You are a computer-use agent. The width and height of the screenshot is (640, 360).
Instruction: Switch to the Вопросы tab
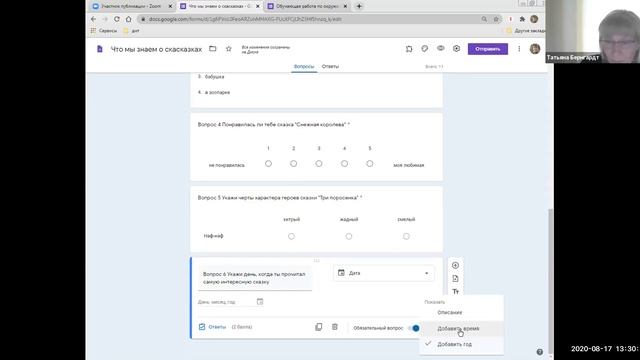304,67
